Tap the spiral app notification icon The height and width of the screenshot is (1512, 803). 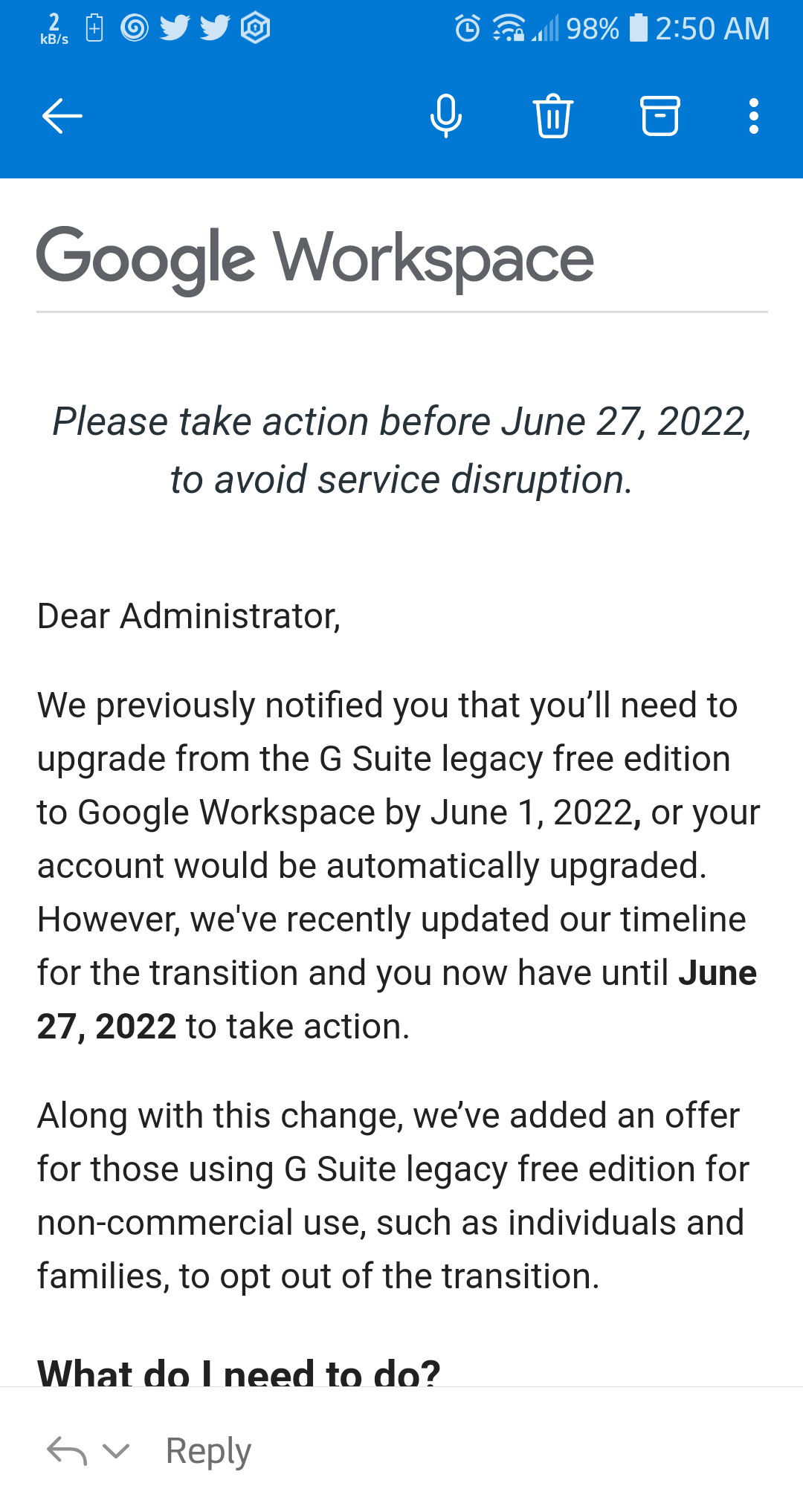click(x=135, y=28)
